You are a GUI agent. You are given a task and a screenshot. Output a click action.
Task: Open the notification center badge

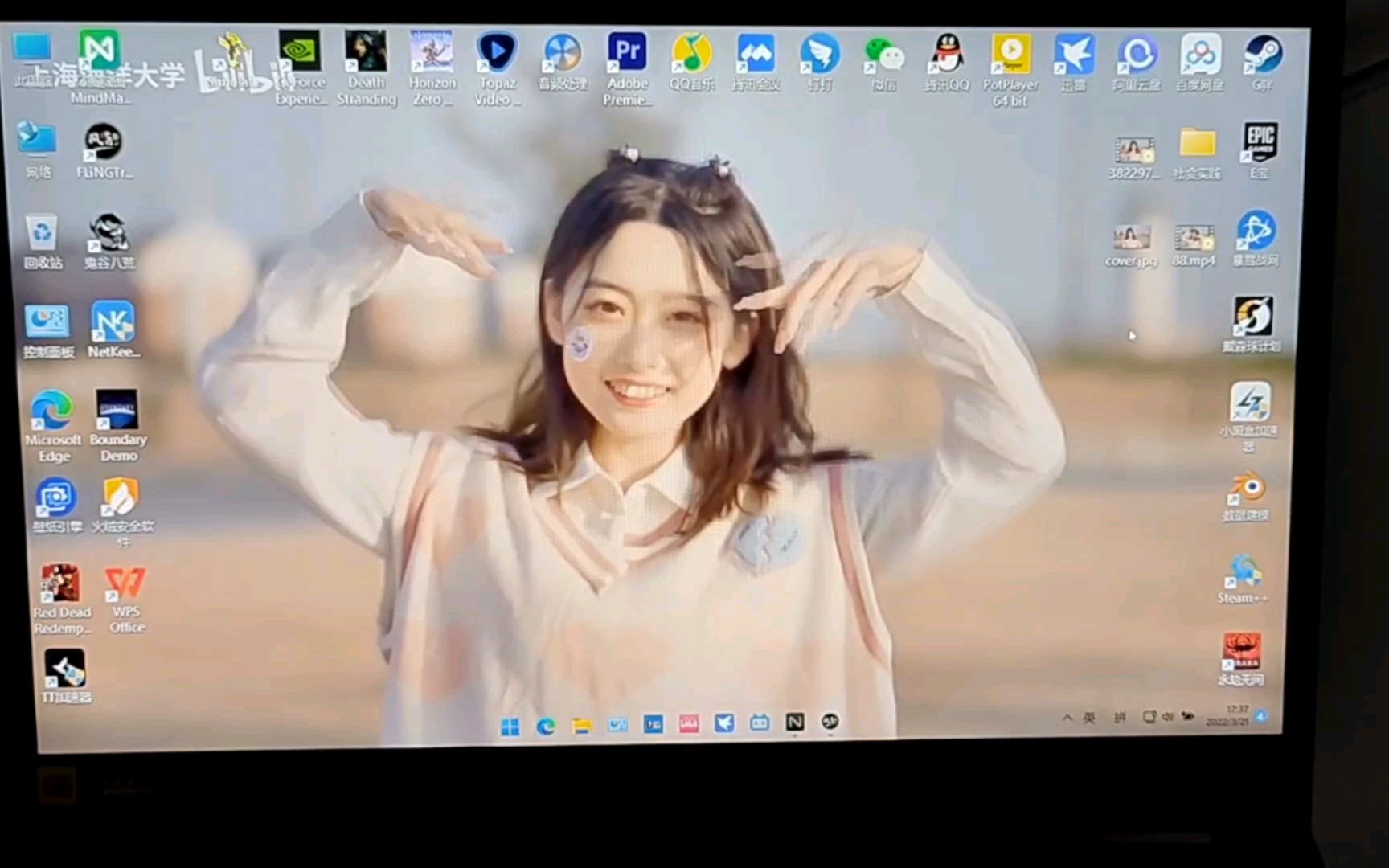click(1262, 715)
